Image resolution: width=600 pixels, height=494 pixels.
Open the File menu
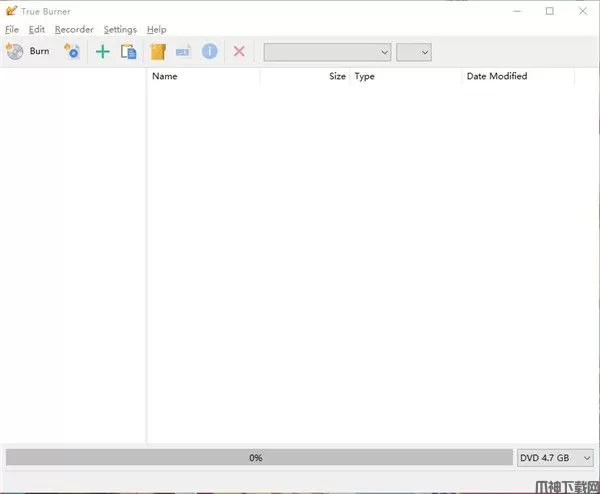point(12,30)
